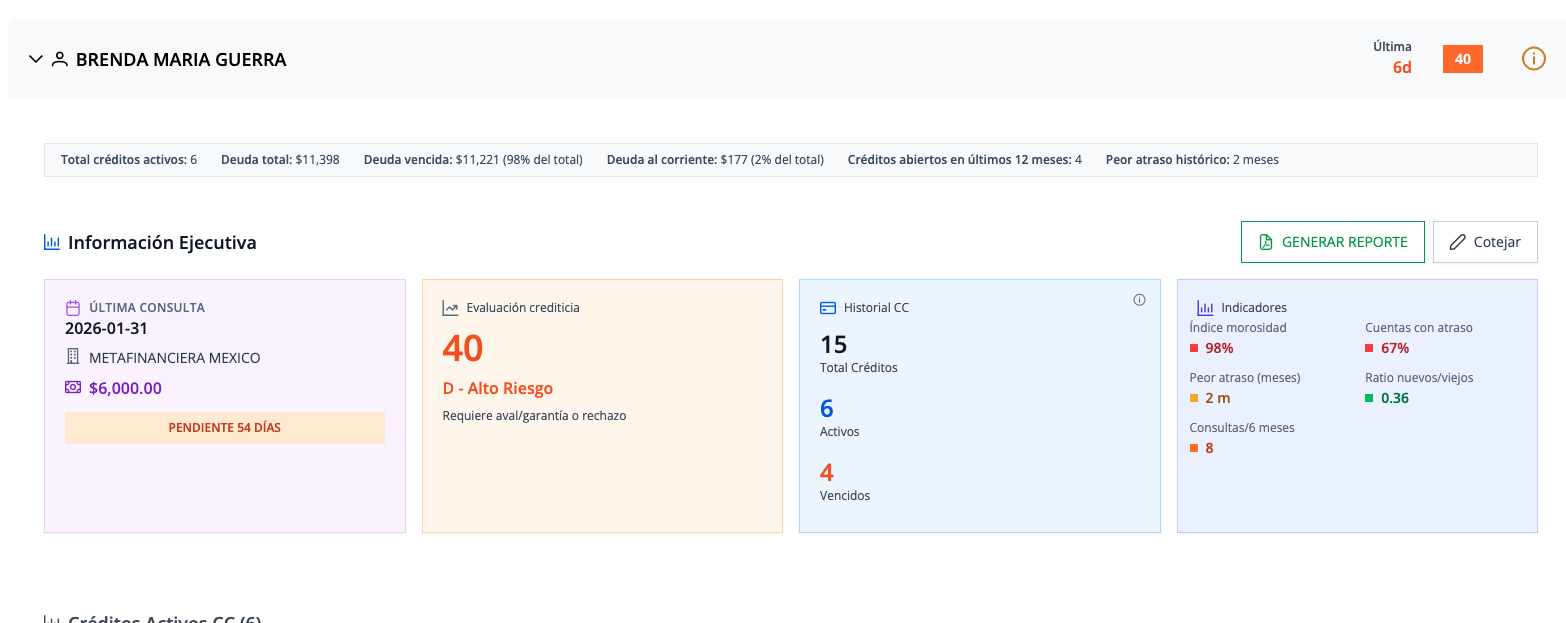The width and height of the screenshot is (1566, 623).
Task: Open the small info icon in Historial CC card
Action: [x=1139, y=299]
